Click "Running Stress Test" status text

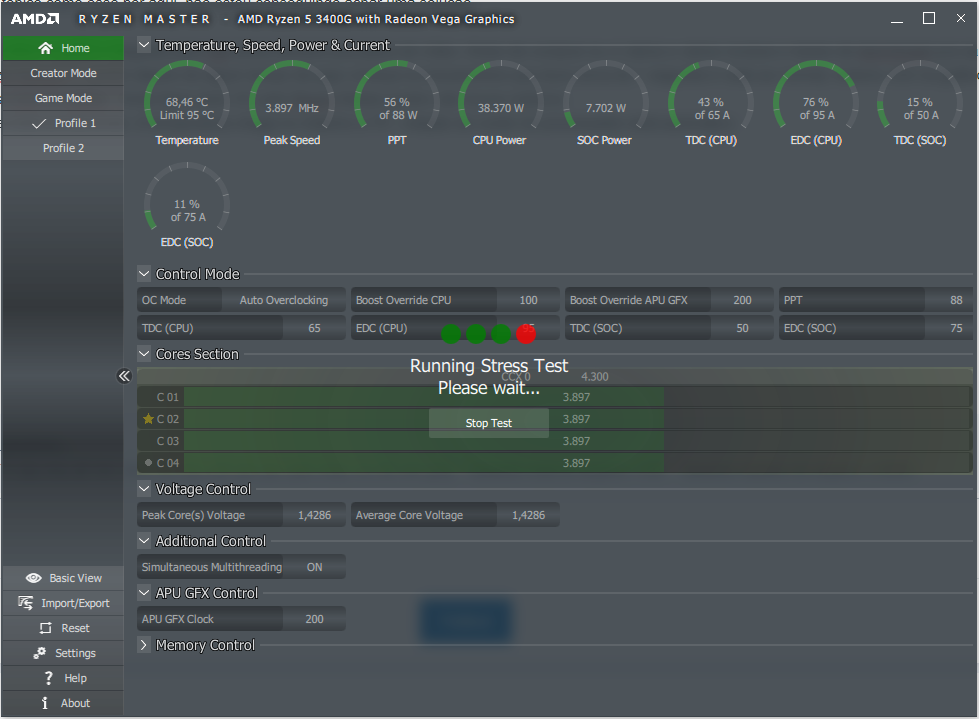point(489,366)
